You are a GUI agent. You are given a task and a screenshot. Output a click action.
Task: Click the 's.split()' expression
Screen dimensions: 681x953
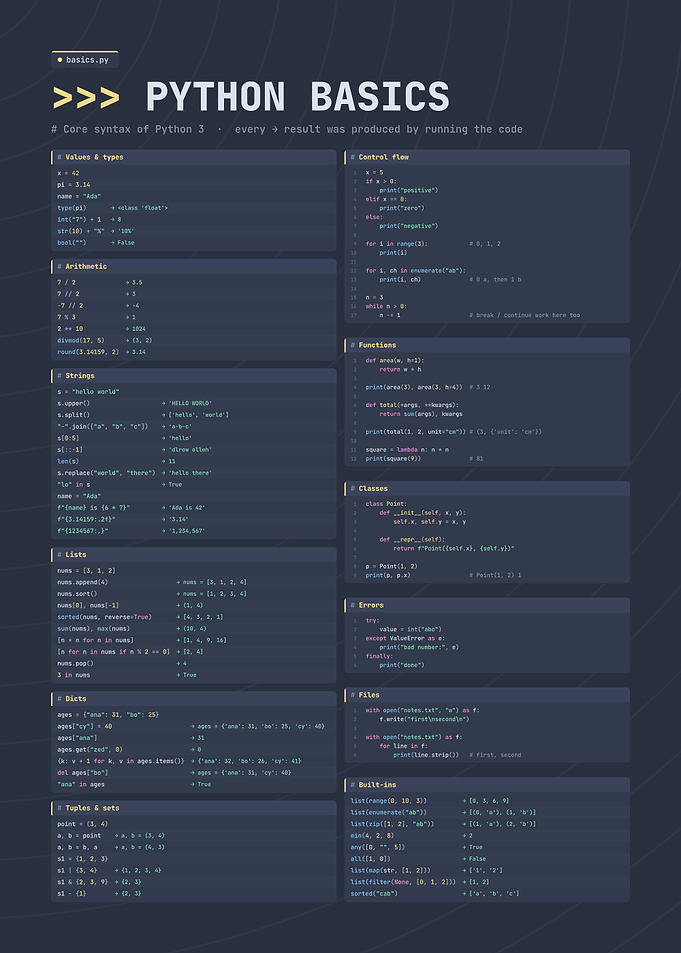click(74, 415)
